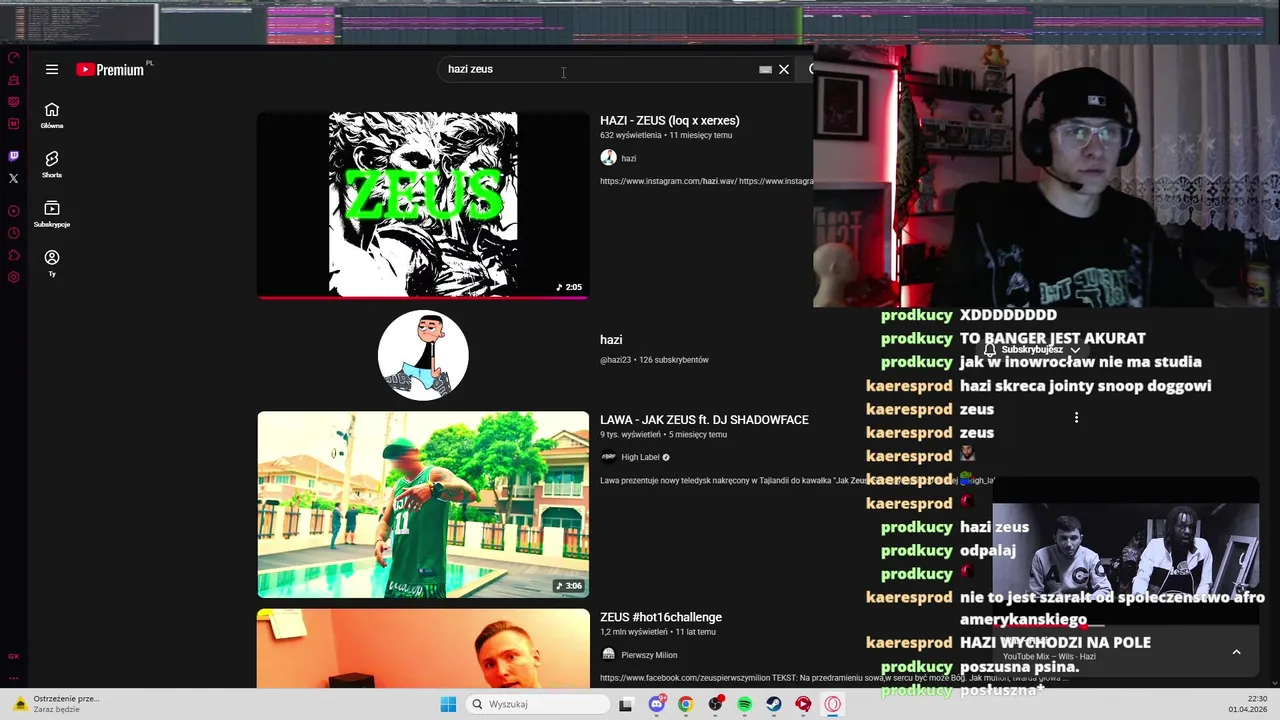Screen dimensions: 1280x720
Task: Open the channel result named 'hazi'
Action: pyautogui.click(x=611, y=340)
